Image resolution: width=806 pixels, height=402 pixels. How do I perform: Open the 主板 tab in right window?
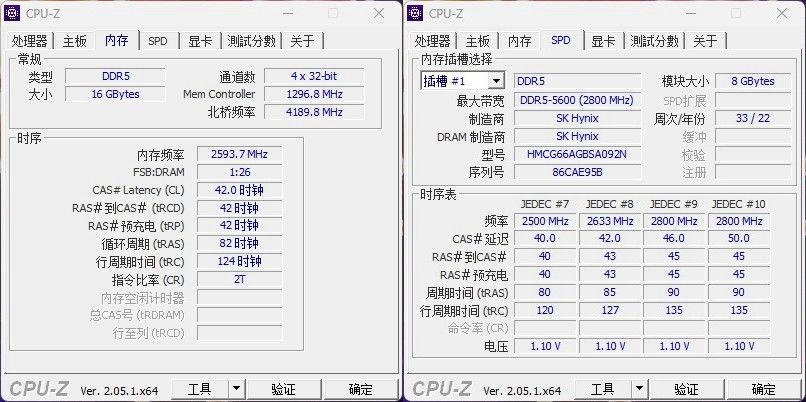[478, 41]
